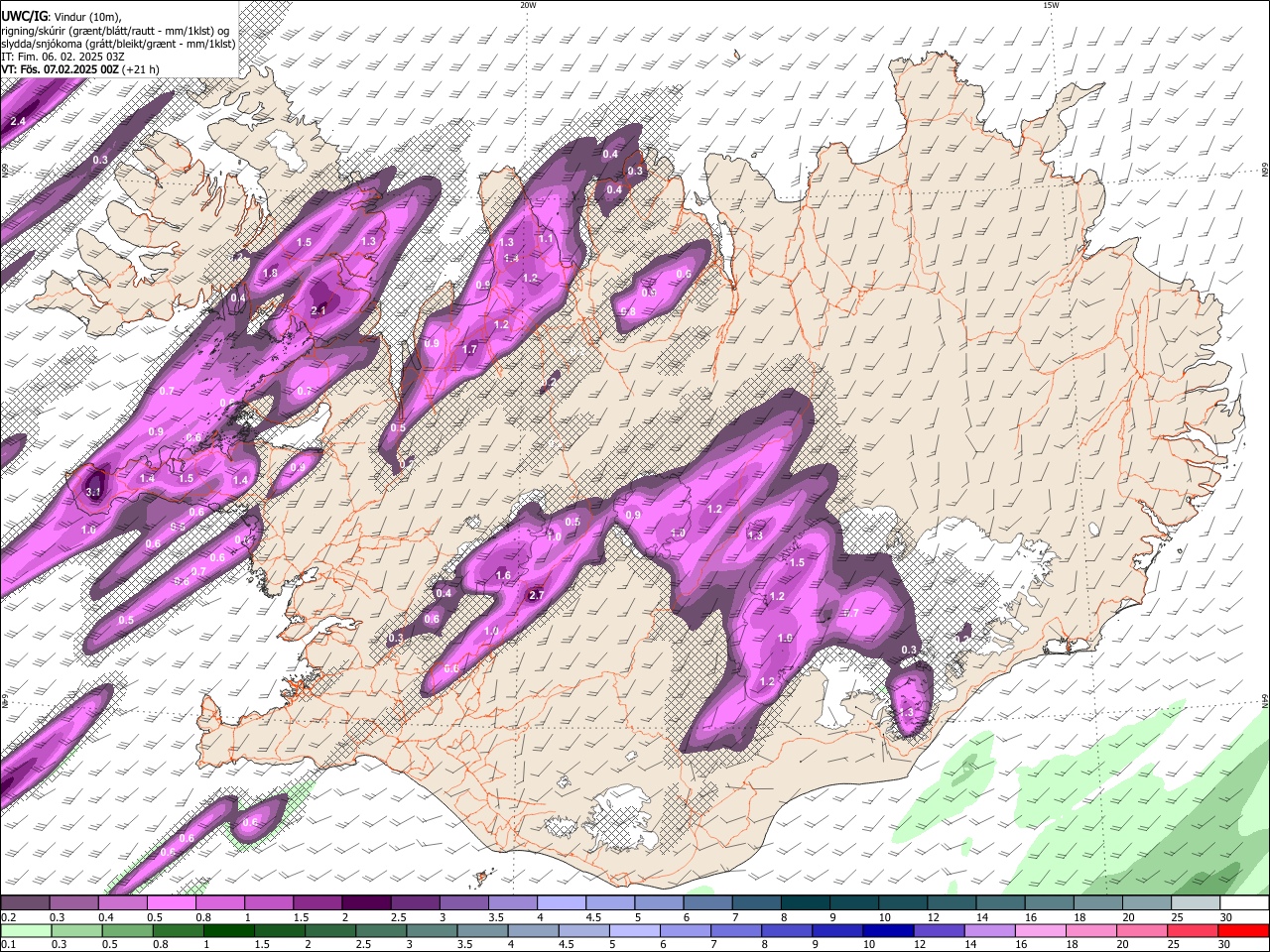This screenshot has width=1270, height=952.
Task: Select the deep blue lower swatch starting at 10
Action: click(888, 930)
